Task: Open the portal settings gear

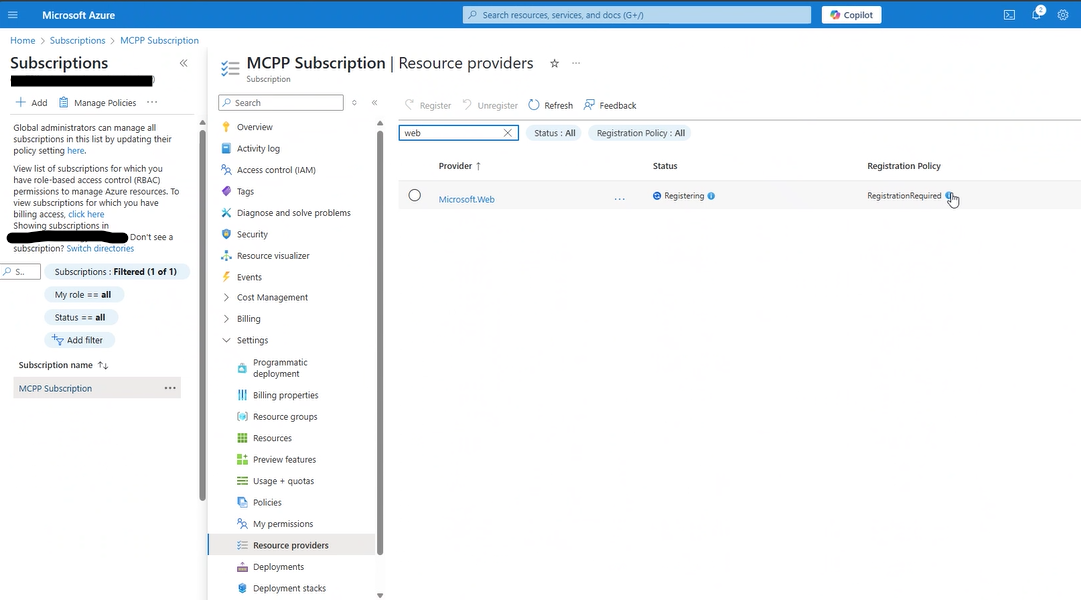Action: point(1062,14)
